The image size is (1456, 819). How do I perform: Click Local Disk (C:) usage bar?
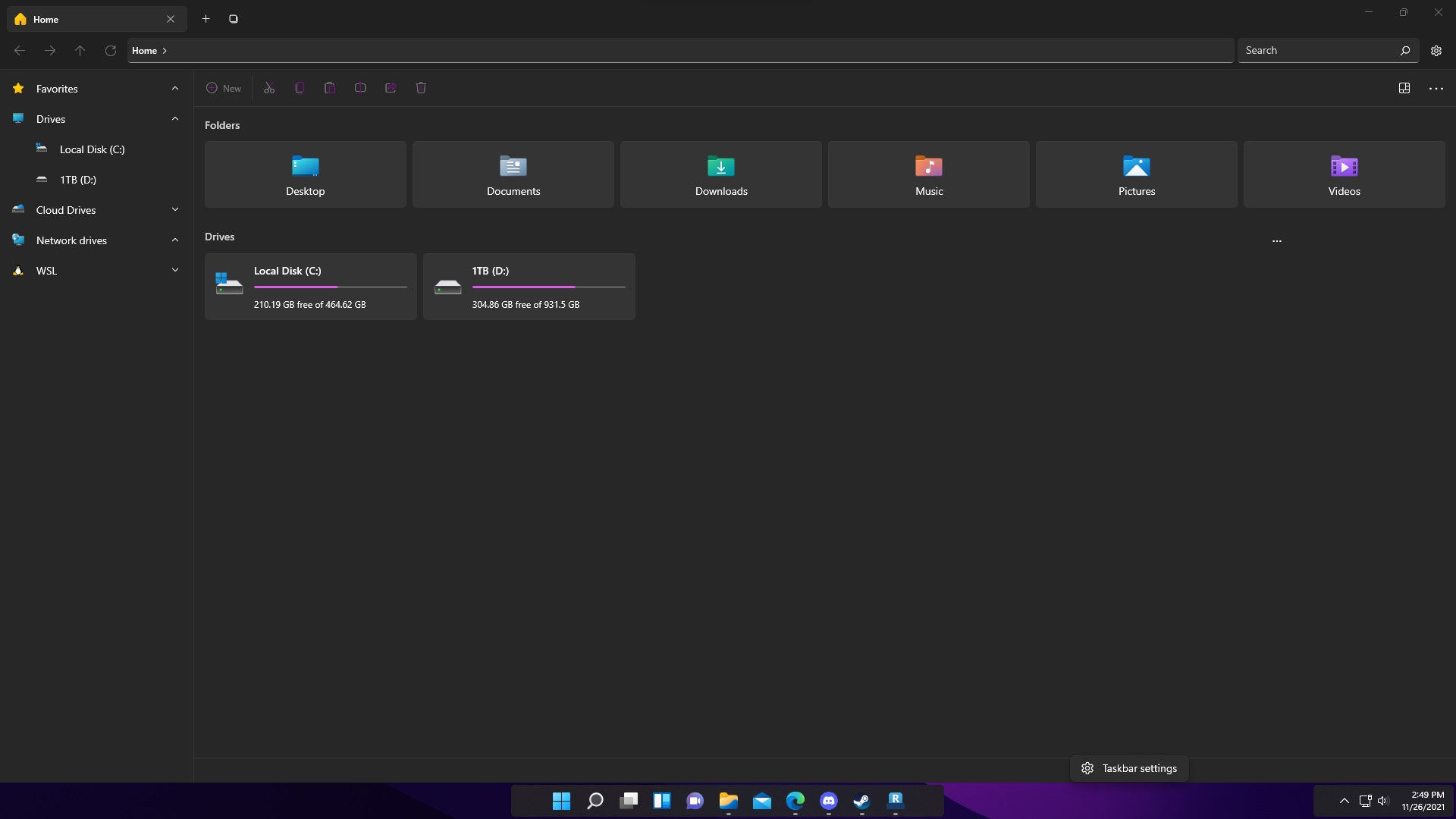pyautogui.click(x=331, y=287)
